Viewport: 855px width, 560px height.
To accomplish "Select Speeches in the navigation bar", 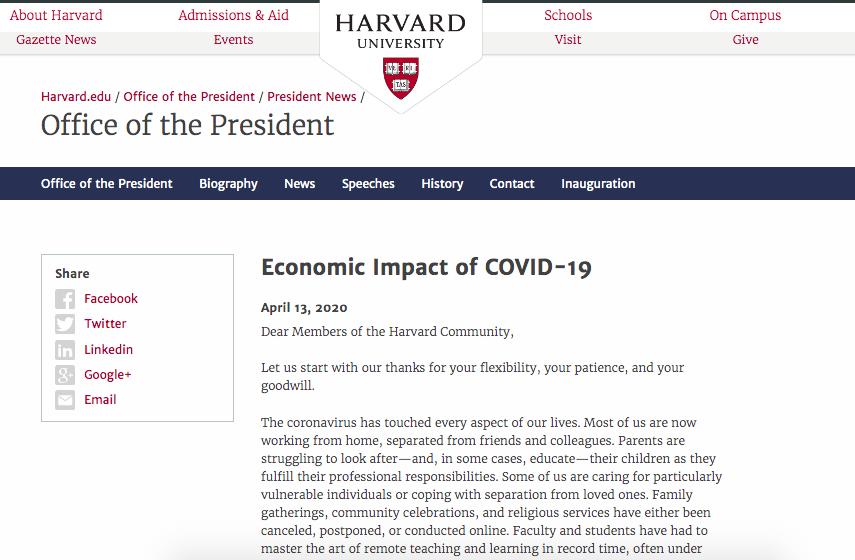I will click(368, 184).
